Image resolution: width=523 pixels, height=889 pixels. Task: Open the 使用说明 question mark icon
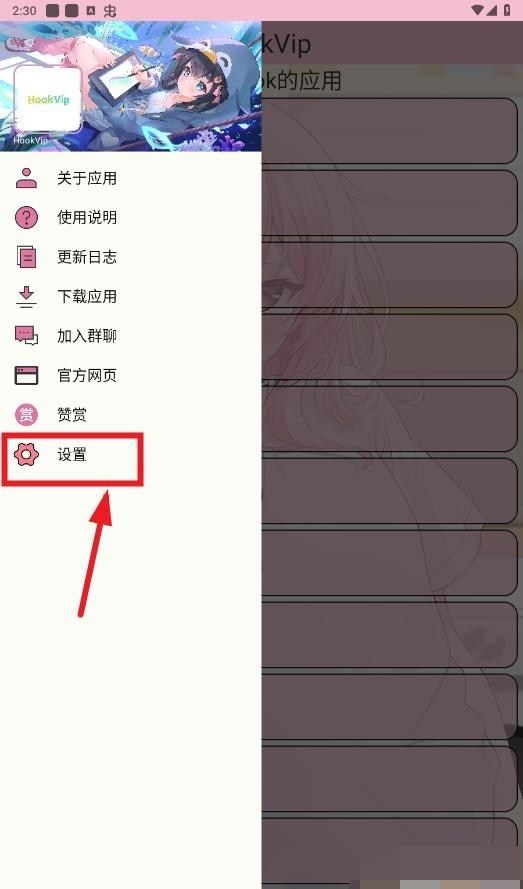26,217
